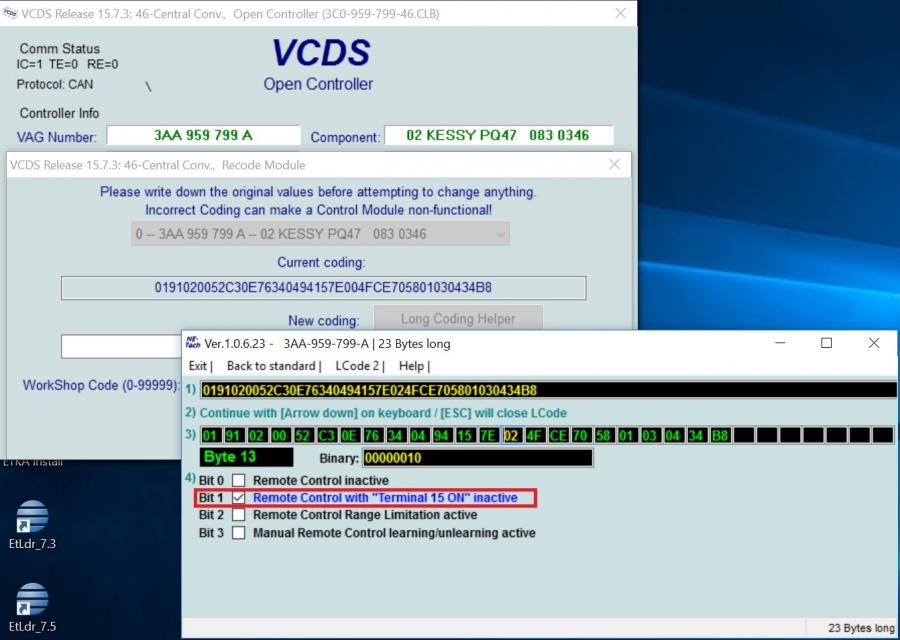Check Bit 2 Remote Control Range Limitation
This screenshot has height=640, width=900.
(x=238, y=515)
